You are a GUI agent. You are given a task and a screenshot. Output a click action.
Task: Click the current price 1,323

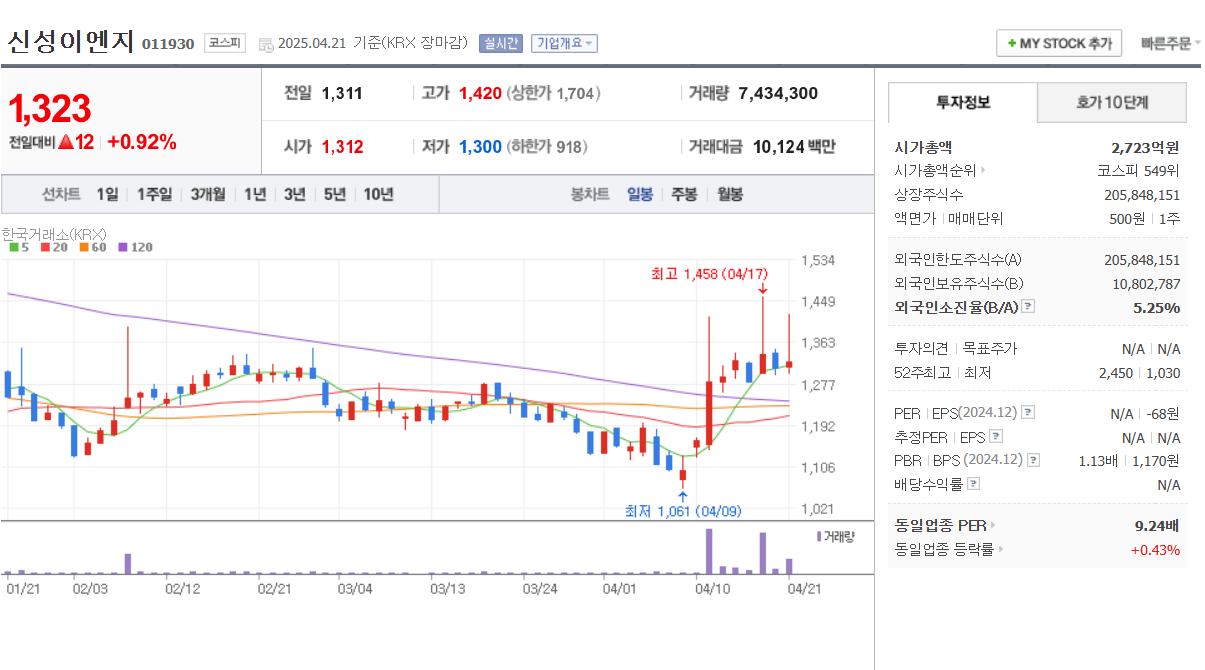(50, 108)
